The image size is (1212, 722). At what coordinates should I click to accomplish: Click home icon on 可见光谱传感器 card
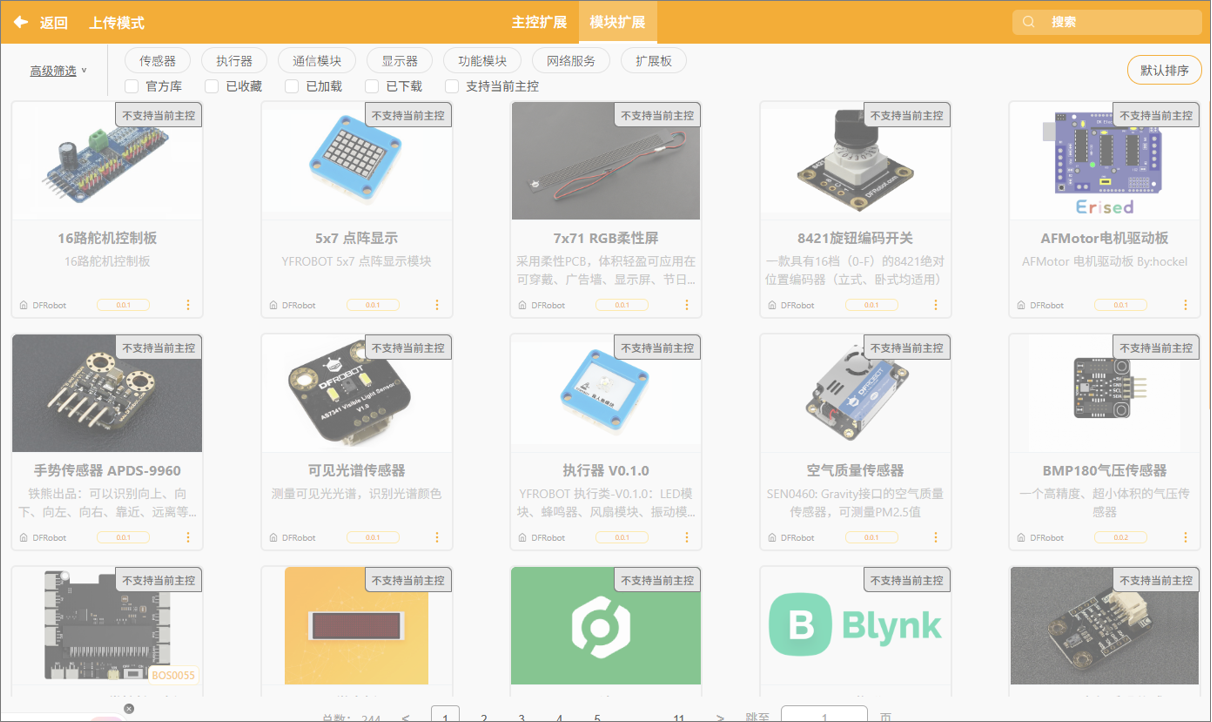click(273, 537)
